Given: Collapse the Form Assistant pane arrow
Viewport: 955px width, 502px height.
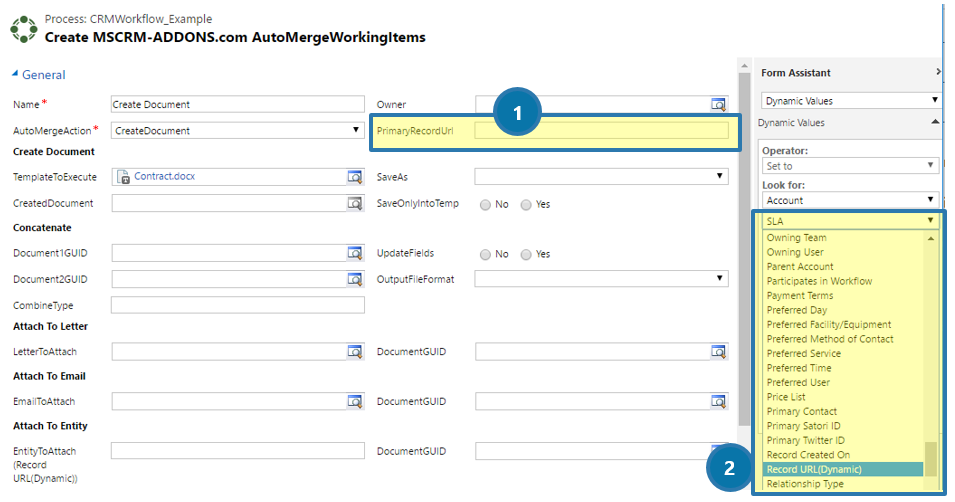Looking at the screenshot, I should (939, 72).
